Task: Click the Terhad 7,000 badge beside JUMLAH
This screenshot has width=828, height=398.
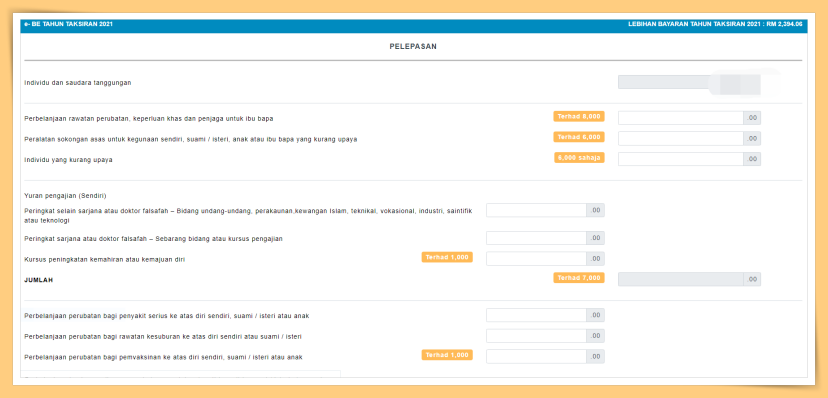Action: click(x=579, y=278)
